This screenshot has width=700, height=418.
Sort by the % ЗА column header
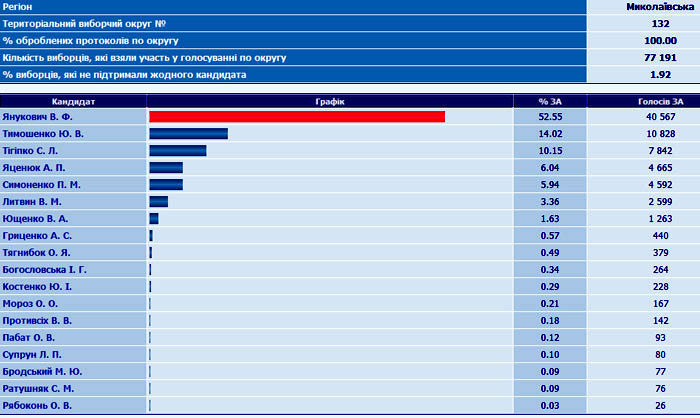pos(549,100)
